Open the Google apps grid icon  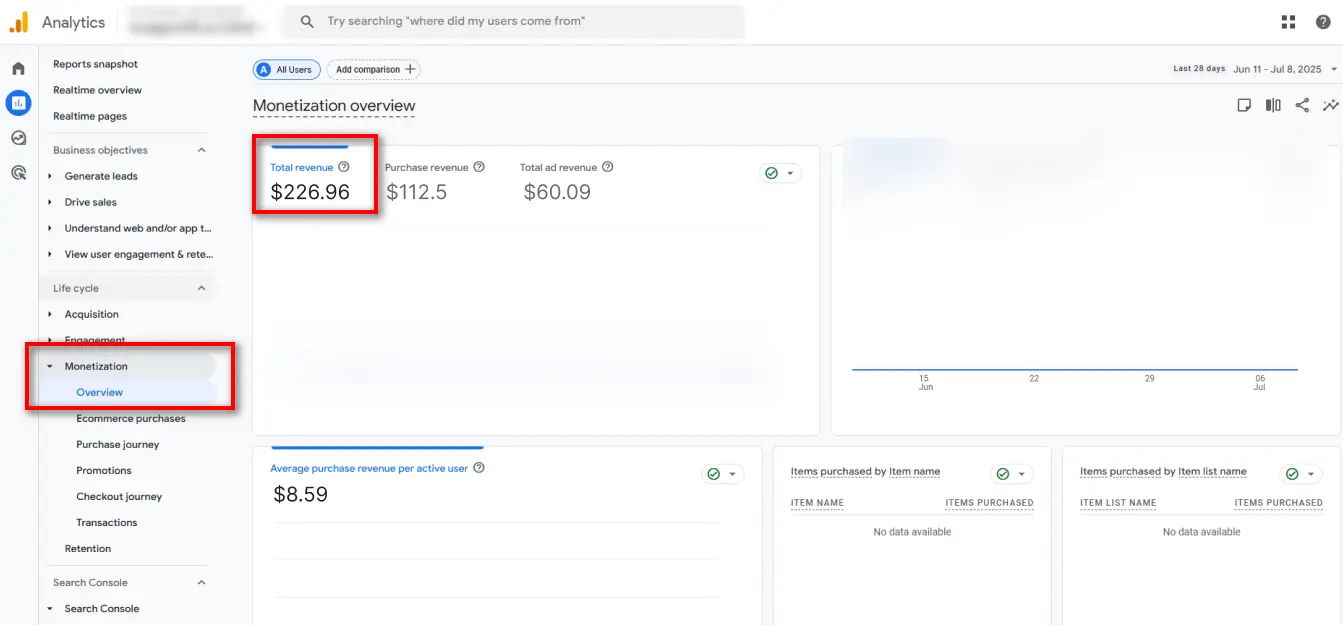1288,22
